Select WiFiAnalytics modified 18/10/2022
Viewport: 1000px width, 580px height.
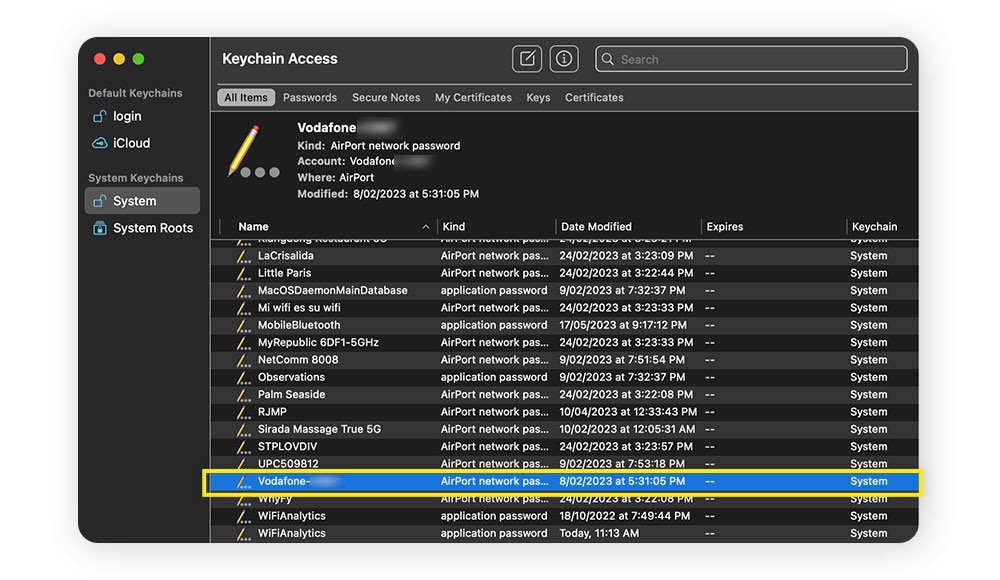pyautogui.click(x=564, y=516)
